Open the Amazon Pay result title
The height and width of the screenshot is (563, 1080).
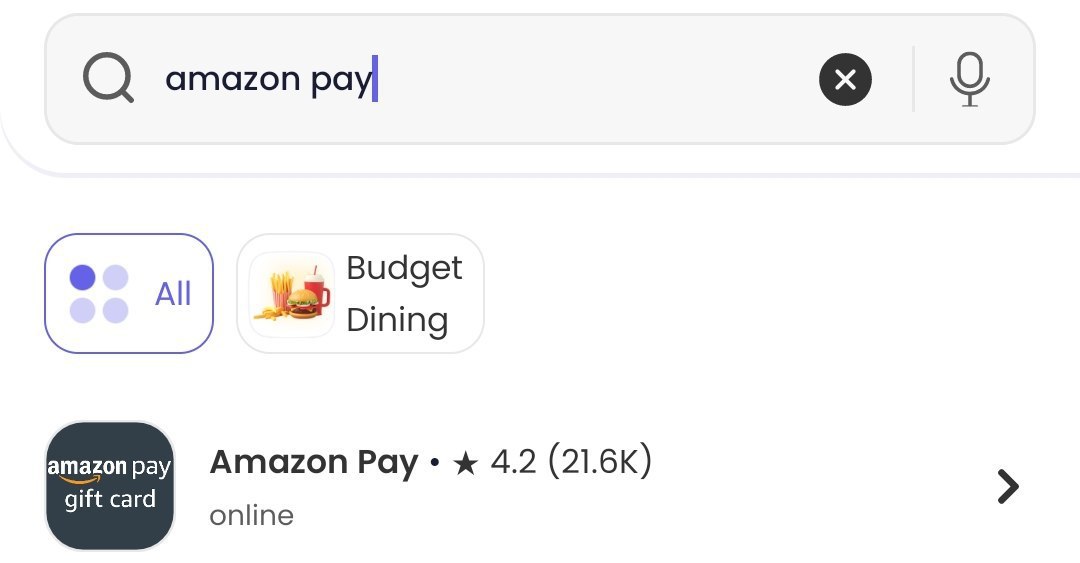click(314, 463)
